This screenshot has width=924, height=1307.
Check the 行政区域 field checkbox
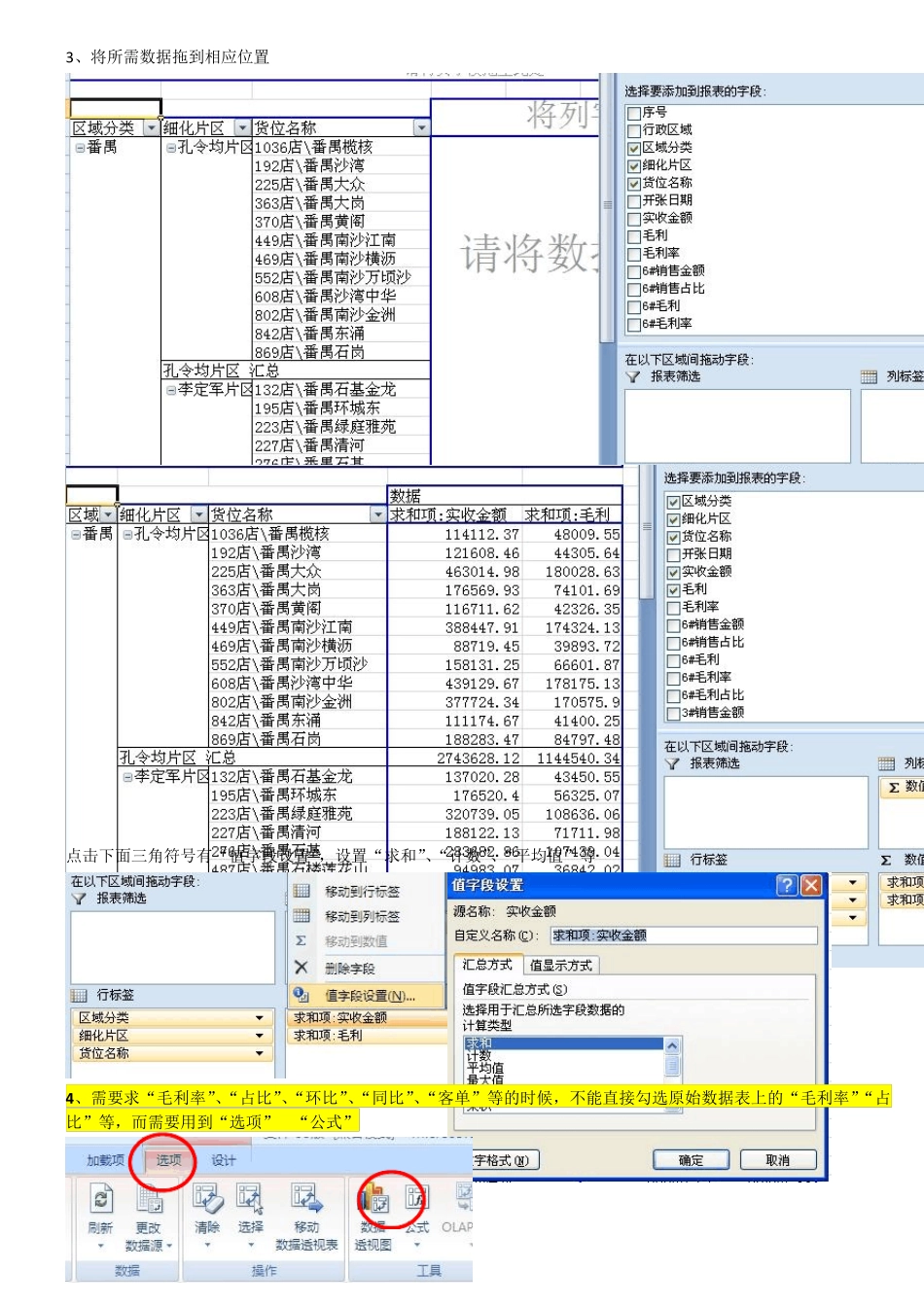[x=634, y=130]
